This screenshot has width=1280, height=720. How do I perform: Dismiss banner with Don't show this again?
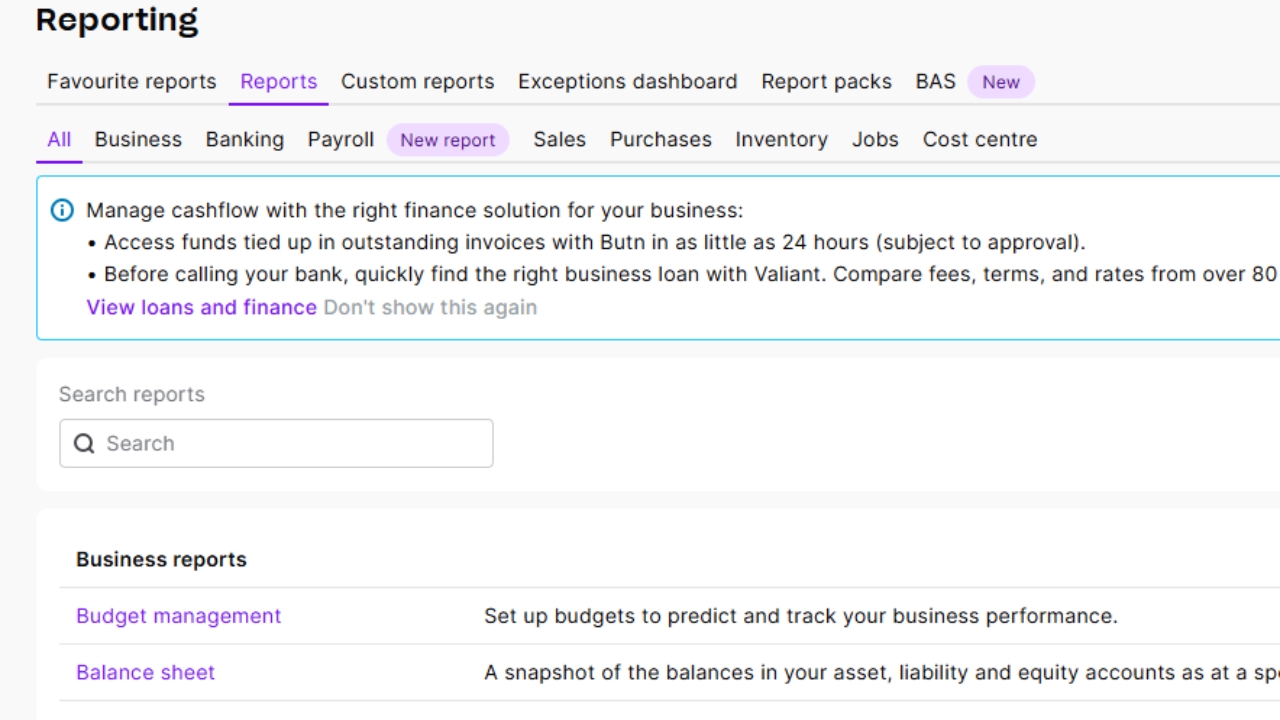coord(430,307)
